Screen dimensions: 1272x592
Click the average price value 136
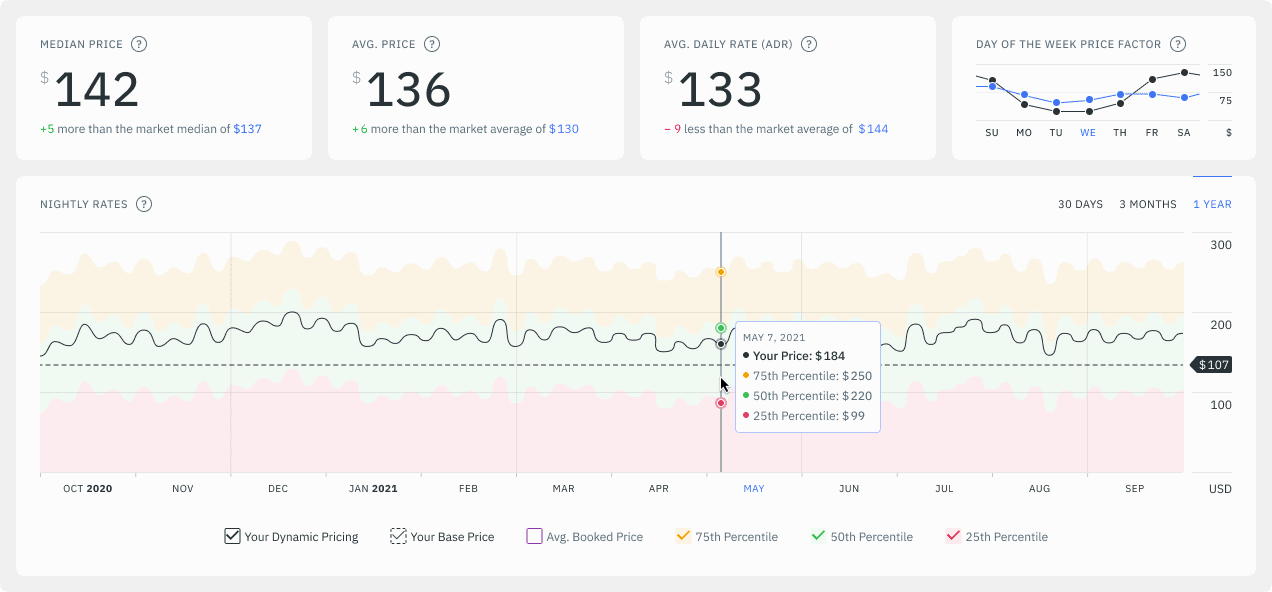[x=408, y=90]
